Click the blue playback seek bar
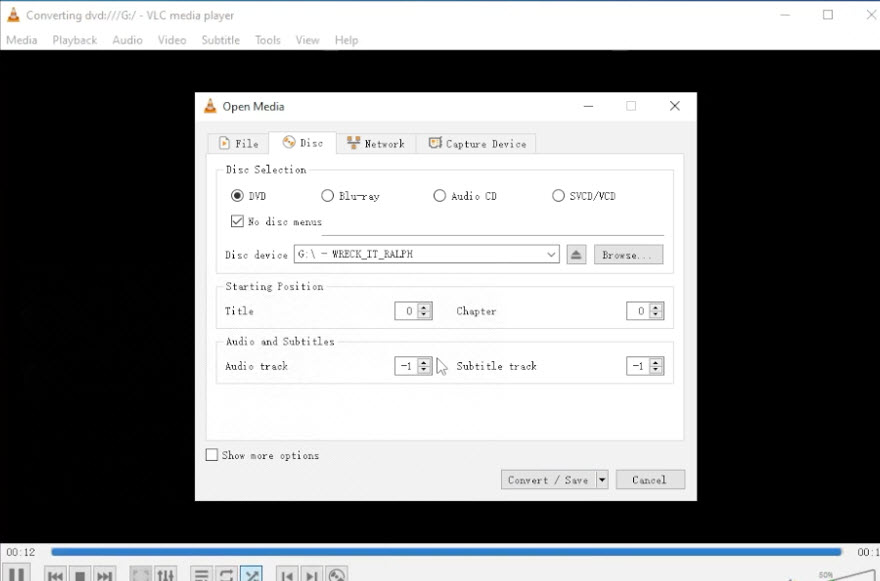Screen dimensions: 880x581 (446, 552)
